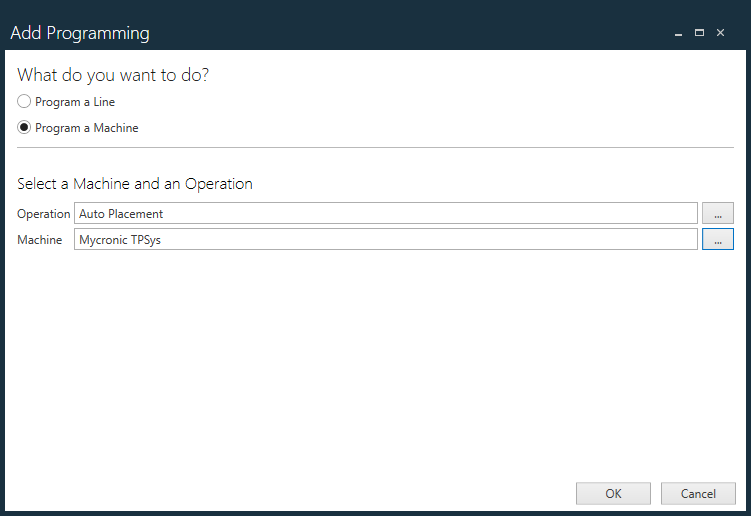Confirm the dialog with OK
This screenshot has width=751, height=516.
[613, 493]
